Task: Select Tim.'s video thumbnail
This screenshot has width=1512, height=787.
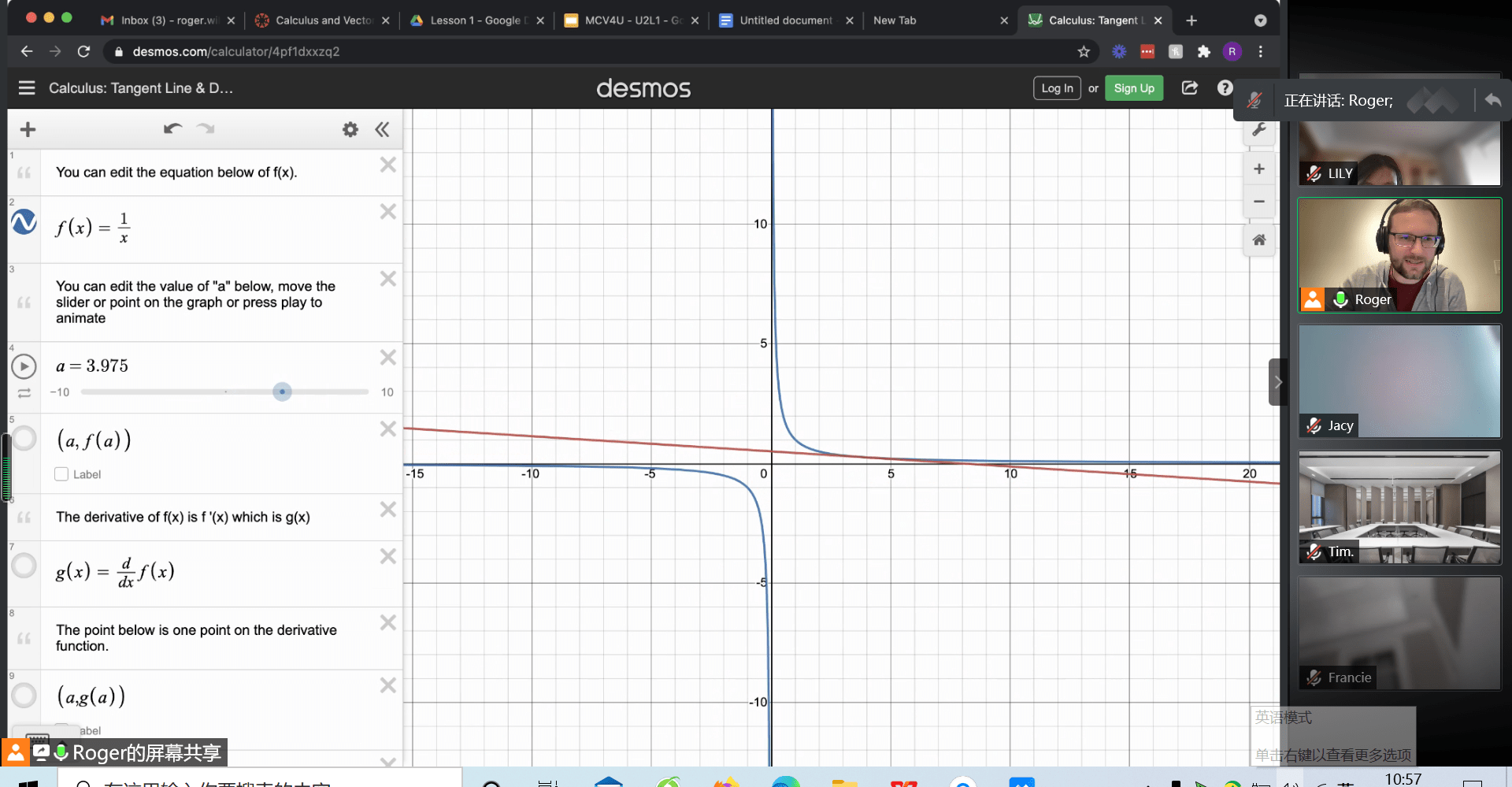Action: coord(1399,507)
